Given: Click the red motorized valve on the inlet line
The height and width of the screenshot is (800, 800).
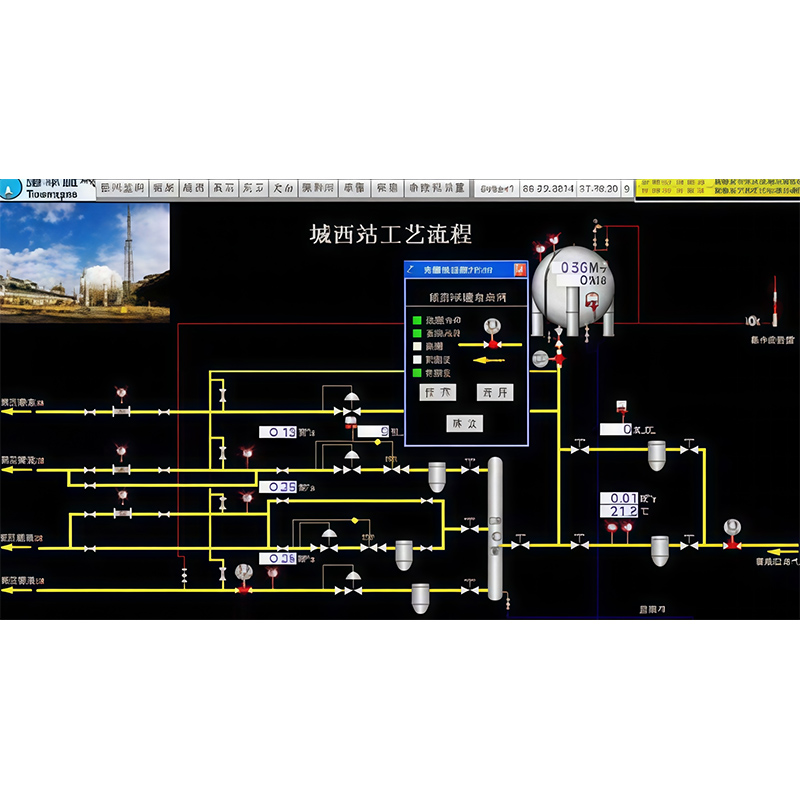Looking at the screenshot, I should click(x=732, y=545).
